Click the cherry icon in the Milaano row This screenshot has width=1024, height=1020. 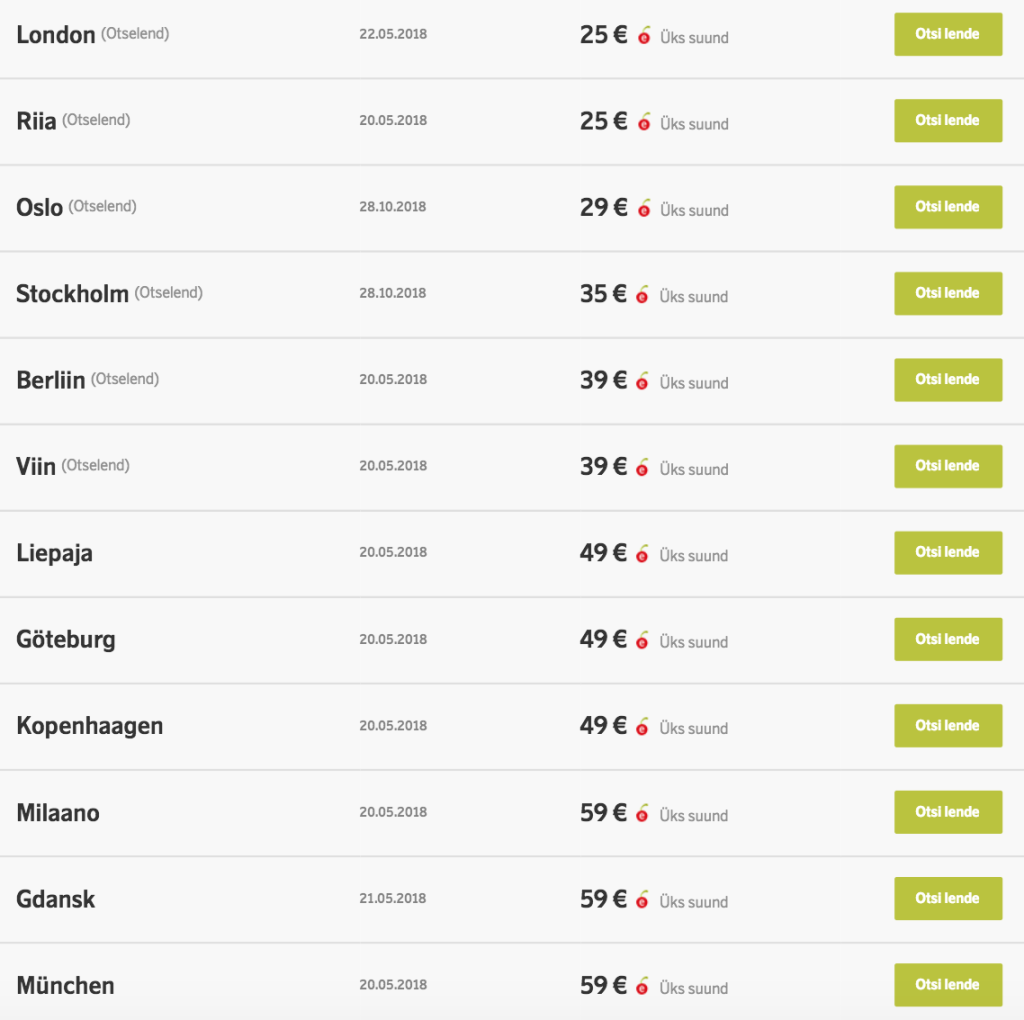(x=644, y=814)
